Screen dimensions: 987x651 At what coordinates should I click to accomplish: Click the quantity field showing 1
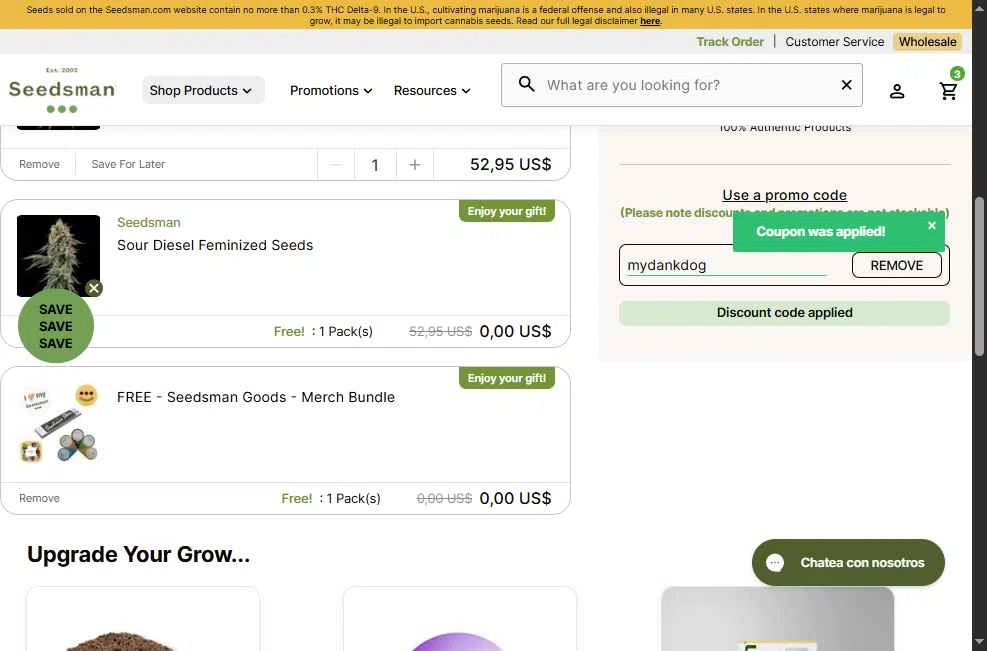[x=375, y=165]
